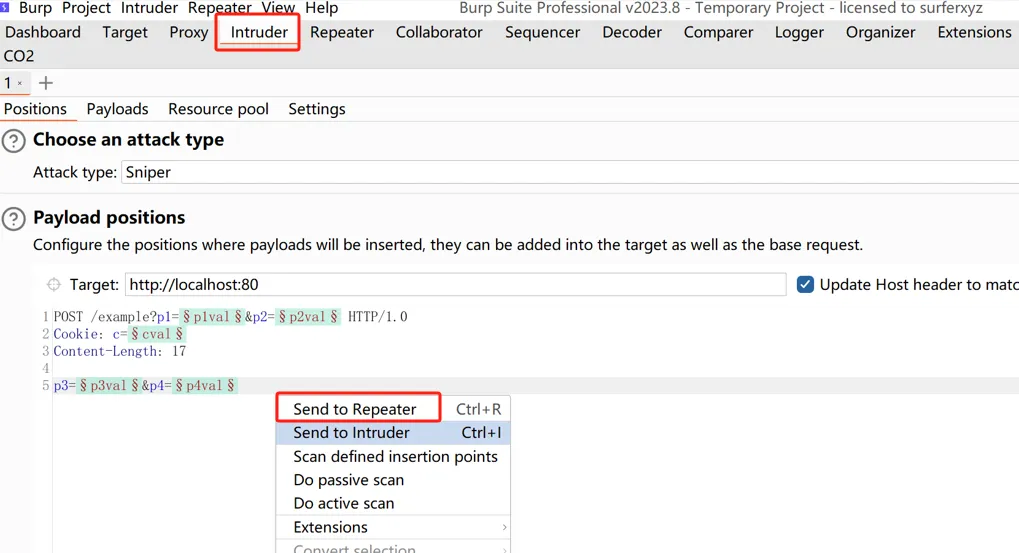Open help for Choose an attack type
This screenshot has width=1019, height=553.
14,141
